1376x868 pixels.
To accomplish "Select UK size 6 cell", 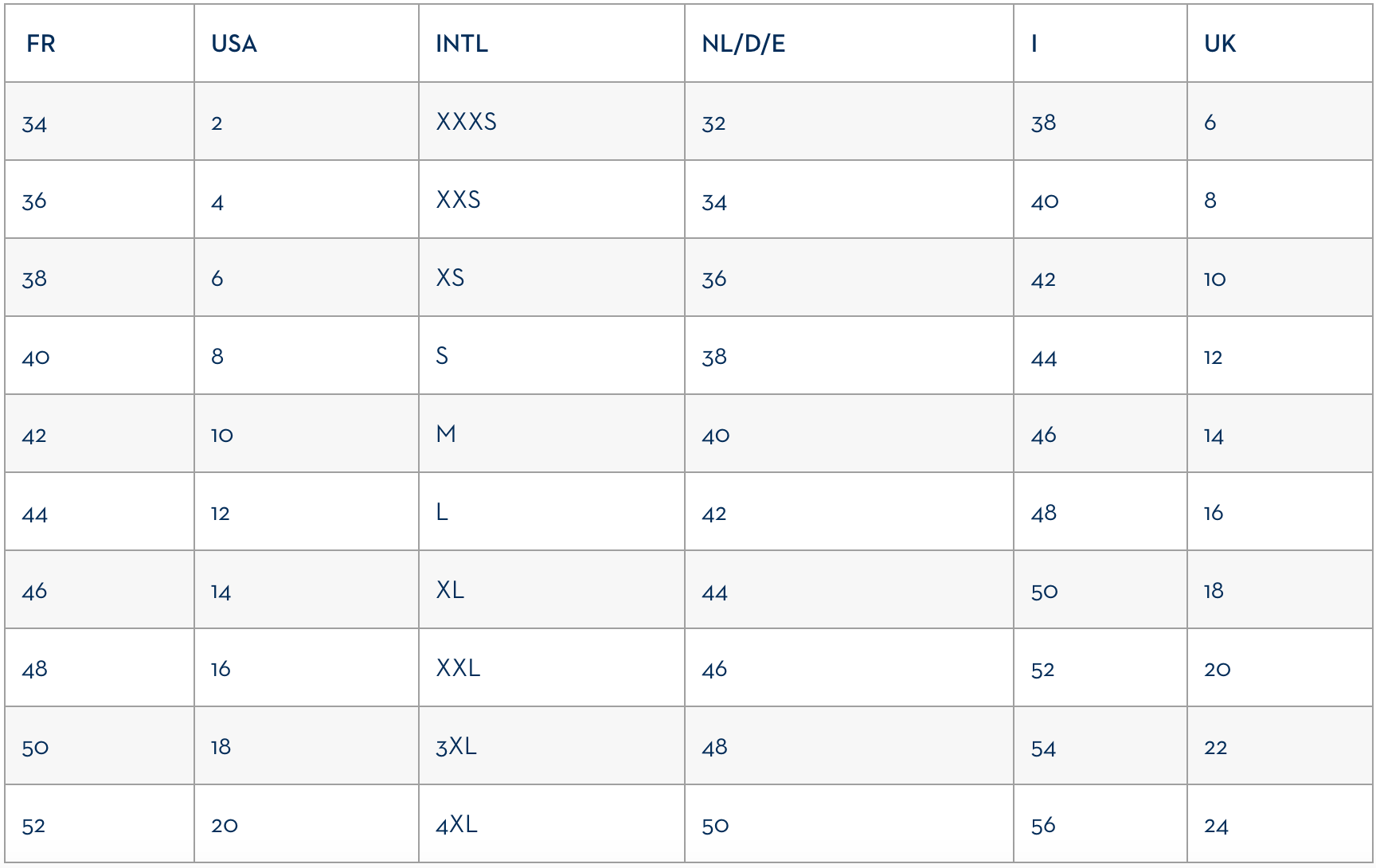I will [1210, 123].
